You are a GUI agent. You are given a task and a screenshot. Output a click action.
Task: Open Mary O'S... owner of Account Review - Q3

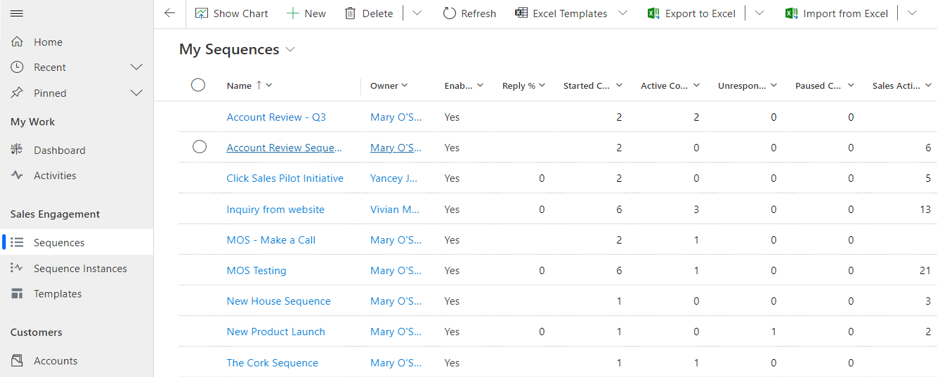396,117
